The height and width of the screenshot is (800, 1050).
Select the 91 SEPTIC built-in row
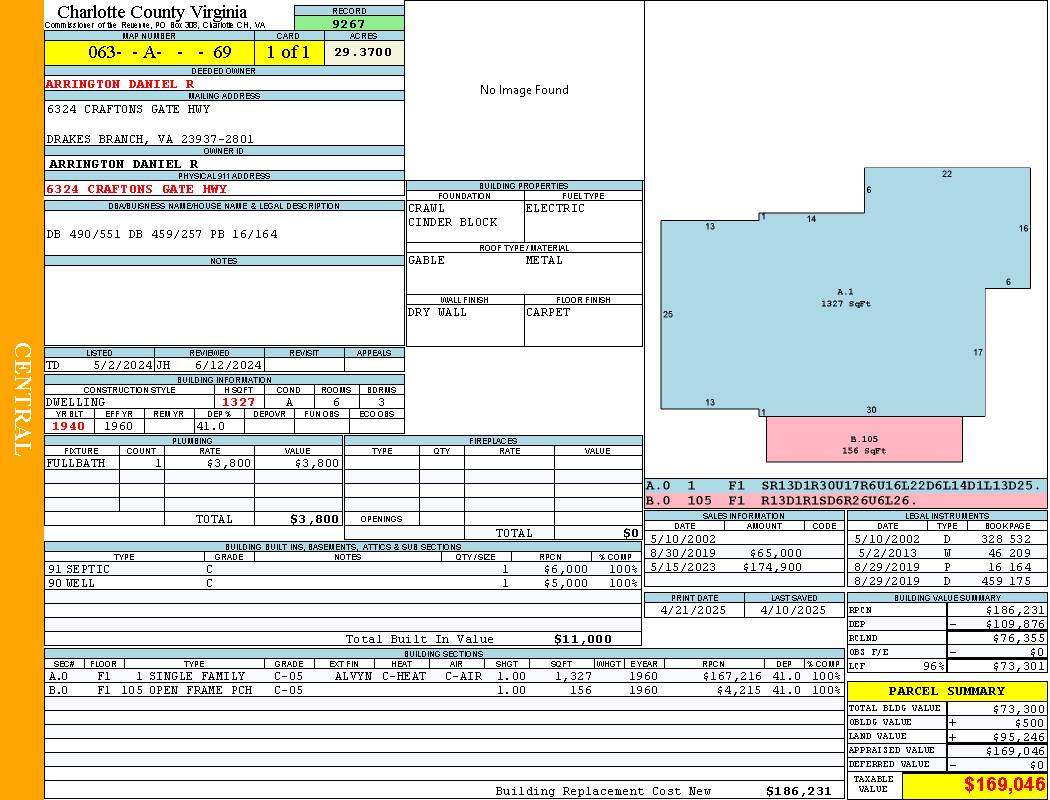click(x=343, y=569)
